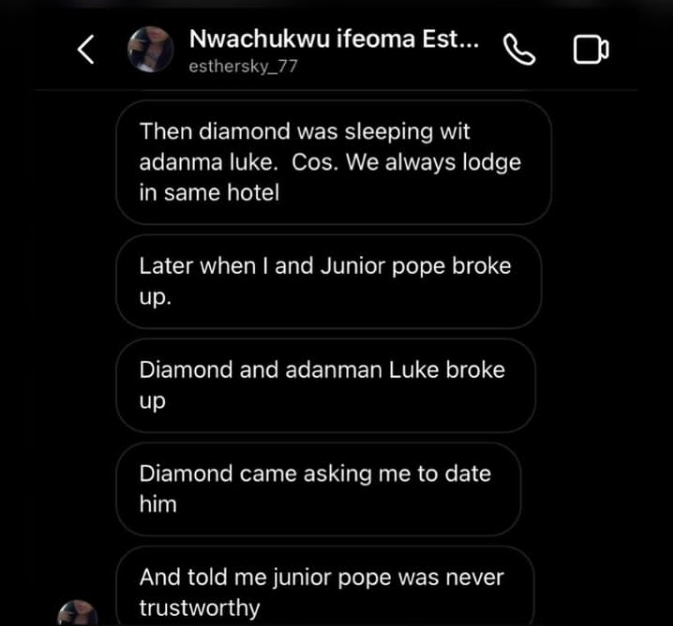This screenshot has width=673, height=626.
Task: Start a voice call with phone icon
Action: pos(519,50)
